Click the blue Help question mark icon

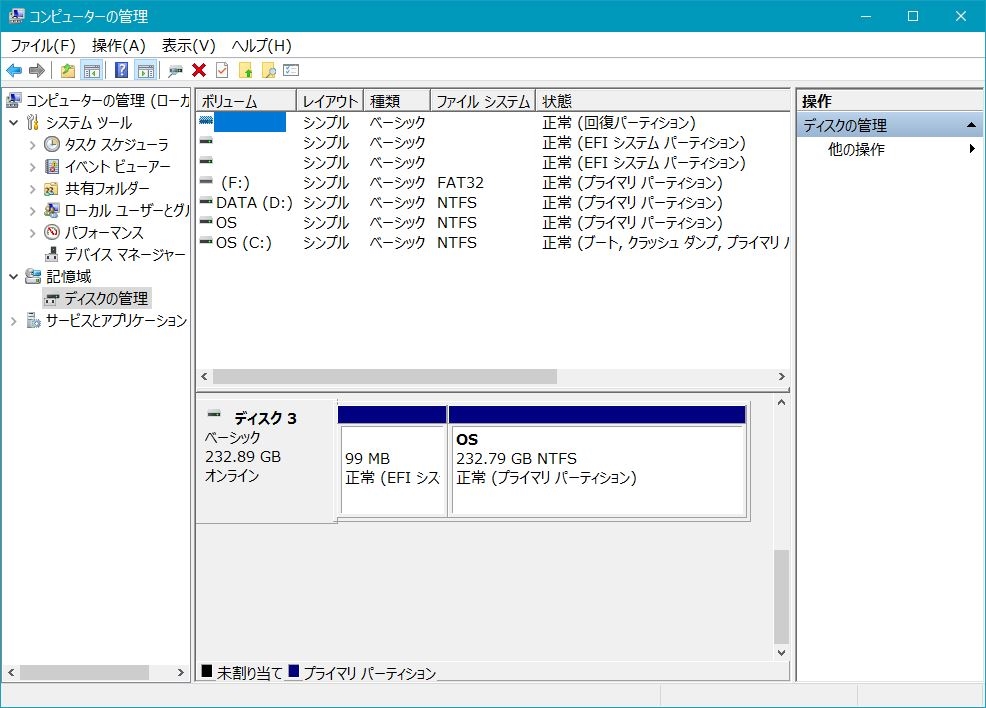[x=121, y=70]
